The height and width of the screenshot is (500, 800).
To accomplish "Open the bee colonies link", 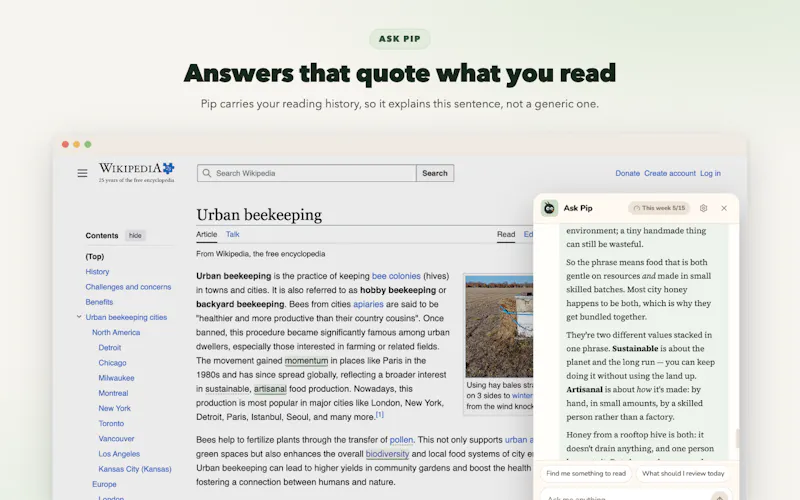I will click(396, 276).
